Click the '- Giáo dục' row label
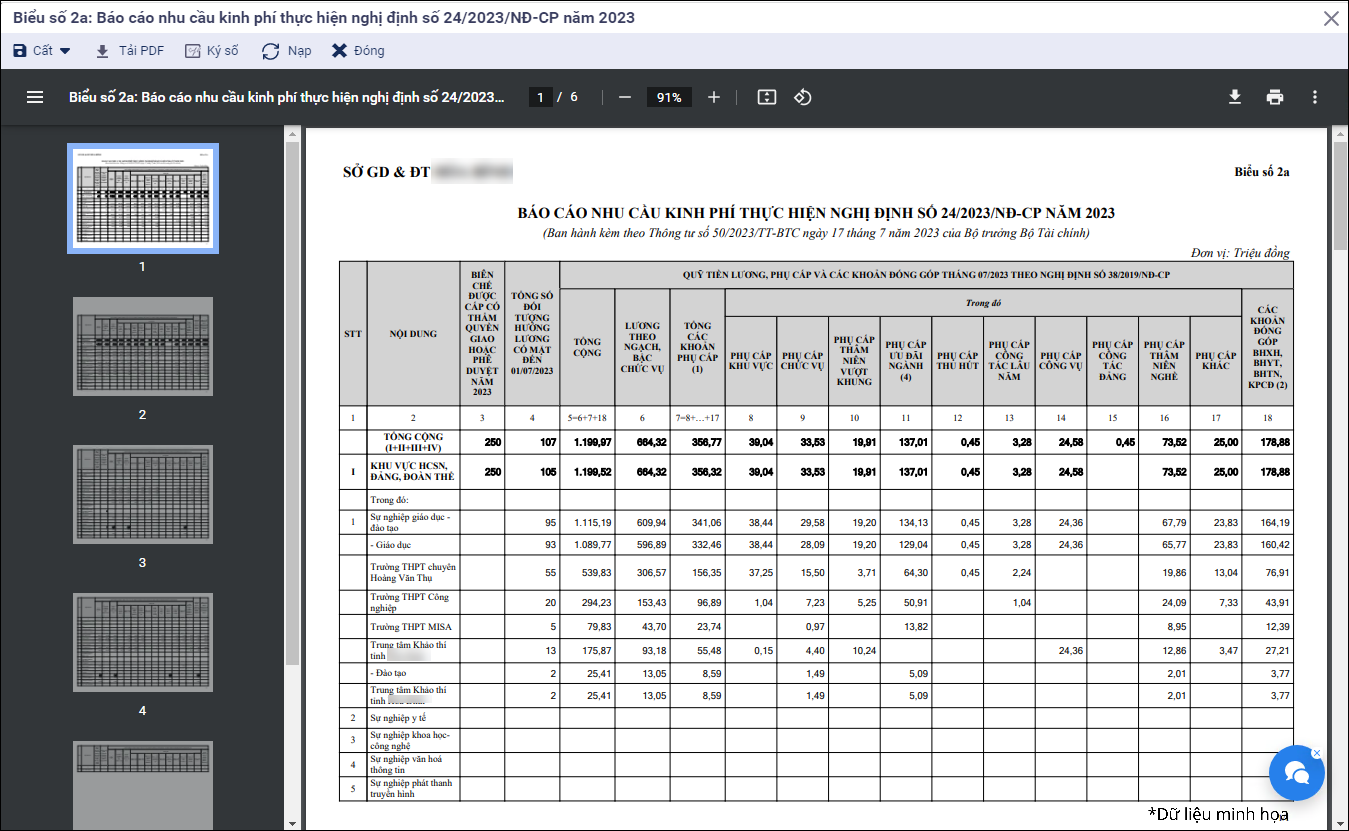The height and width of the screenshot is (831, 1349). click(x=392, y=545)
